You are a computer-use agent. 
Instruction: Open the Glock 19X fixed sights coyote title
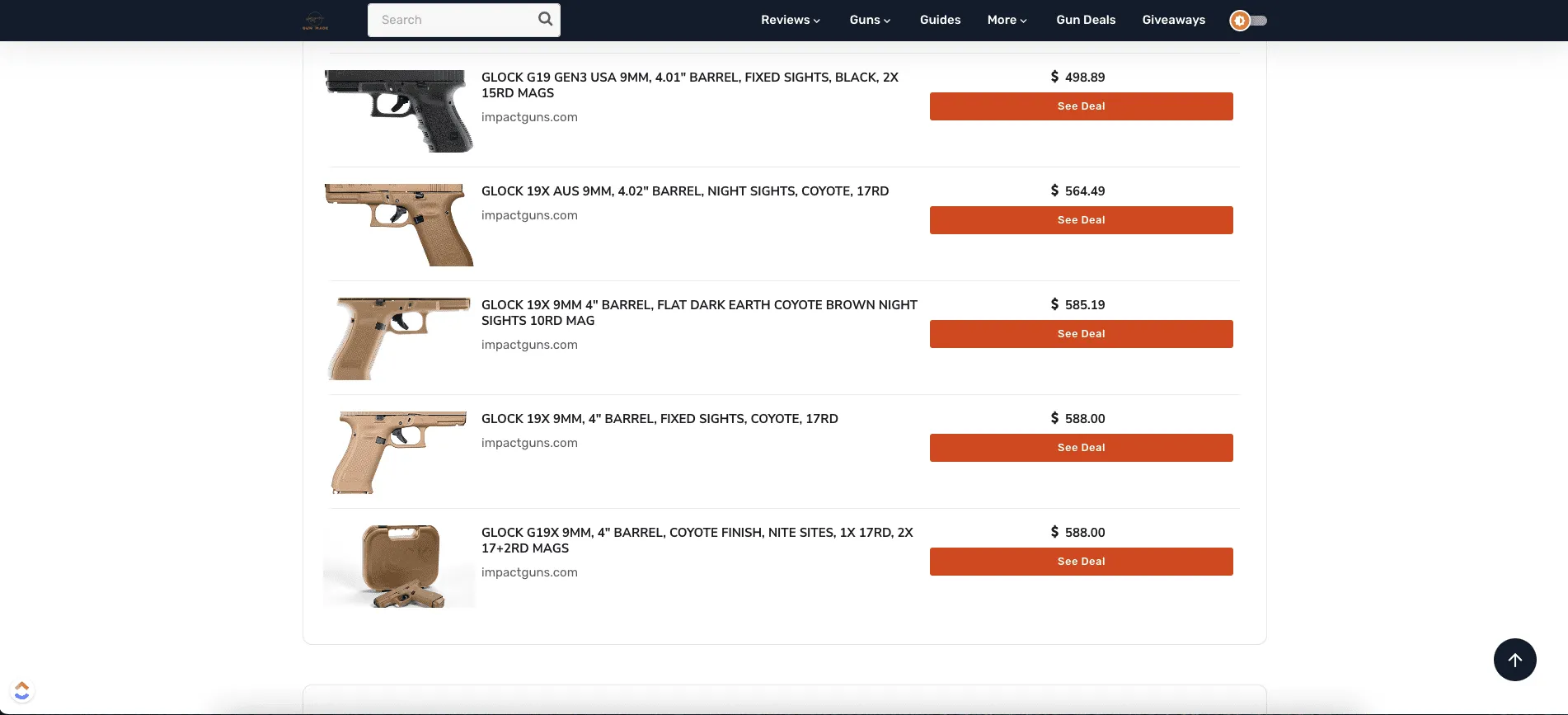[660, 419]
